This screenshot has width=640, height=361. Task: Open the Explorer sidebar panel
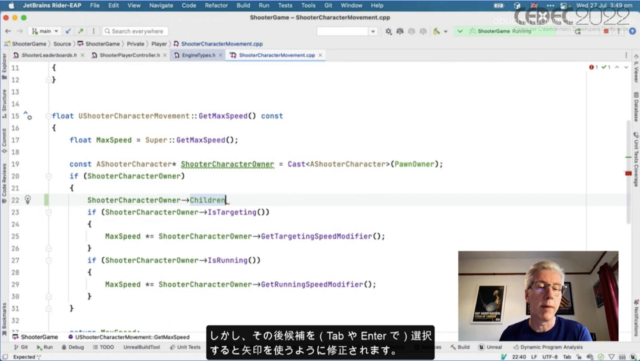tap(4, 66)
